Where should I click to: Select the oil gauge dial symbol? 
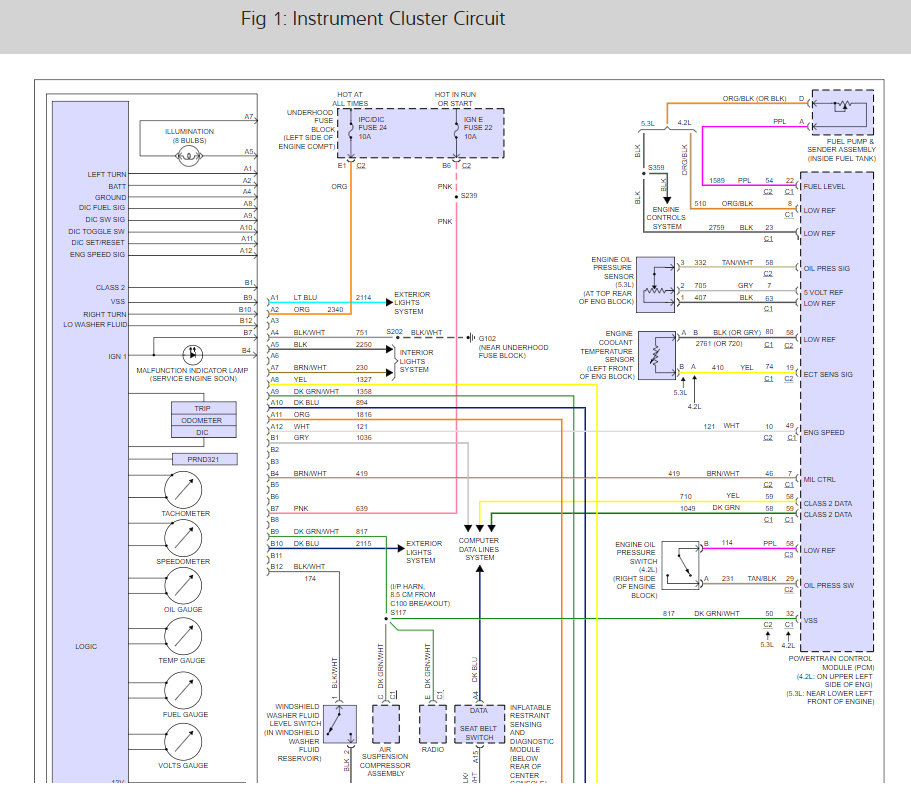(183, 586)
